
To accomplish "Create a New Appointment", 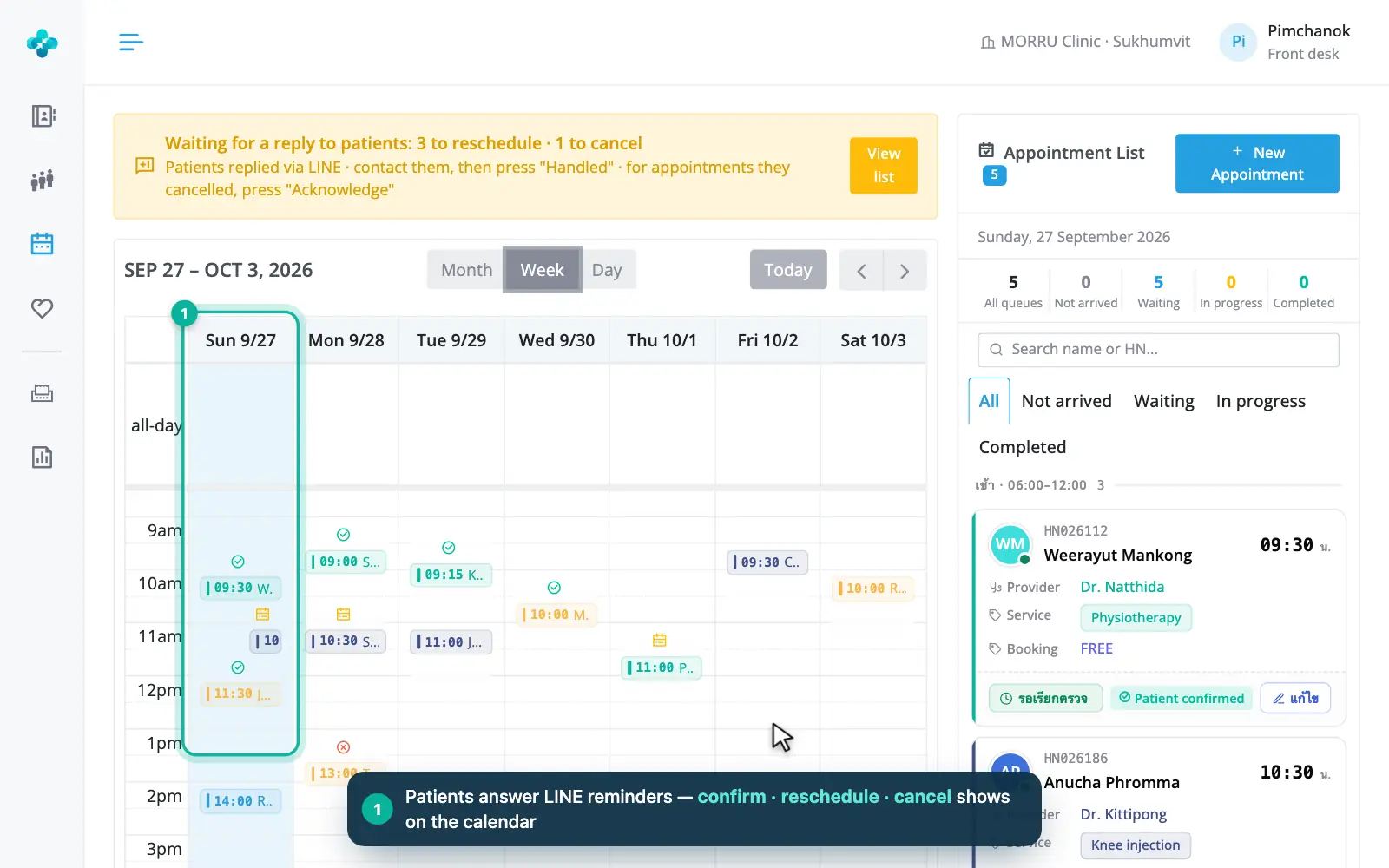I will pyautogui.click(x=1257, y=163).
